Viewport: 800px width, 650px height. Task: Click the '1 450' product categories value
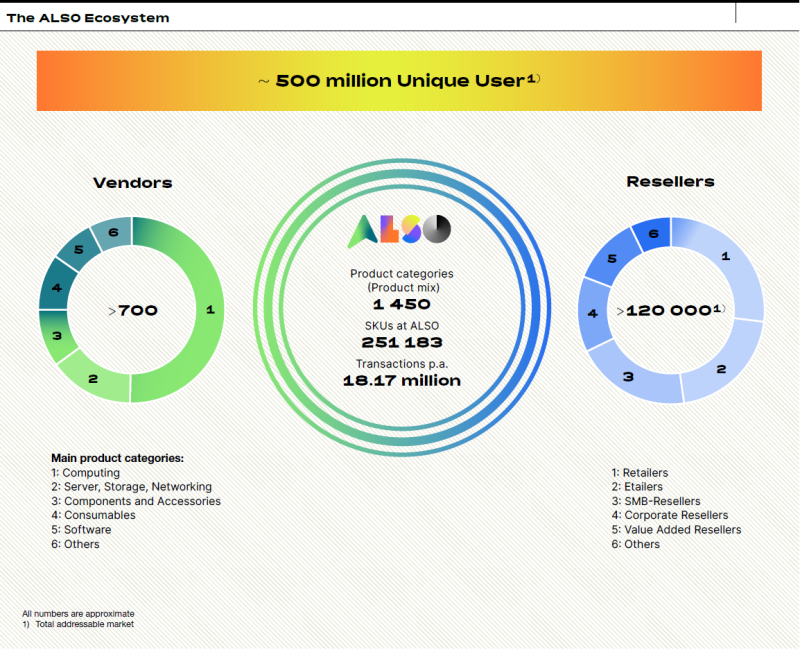pos(402,304)
